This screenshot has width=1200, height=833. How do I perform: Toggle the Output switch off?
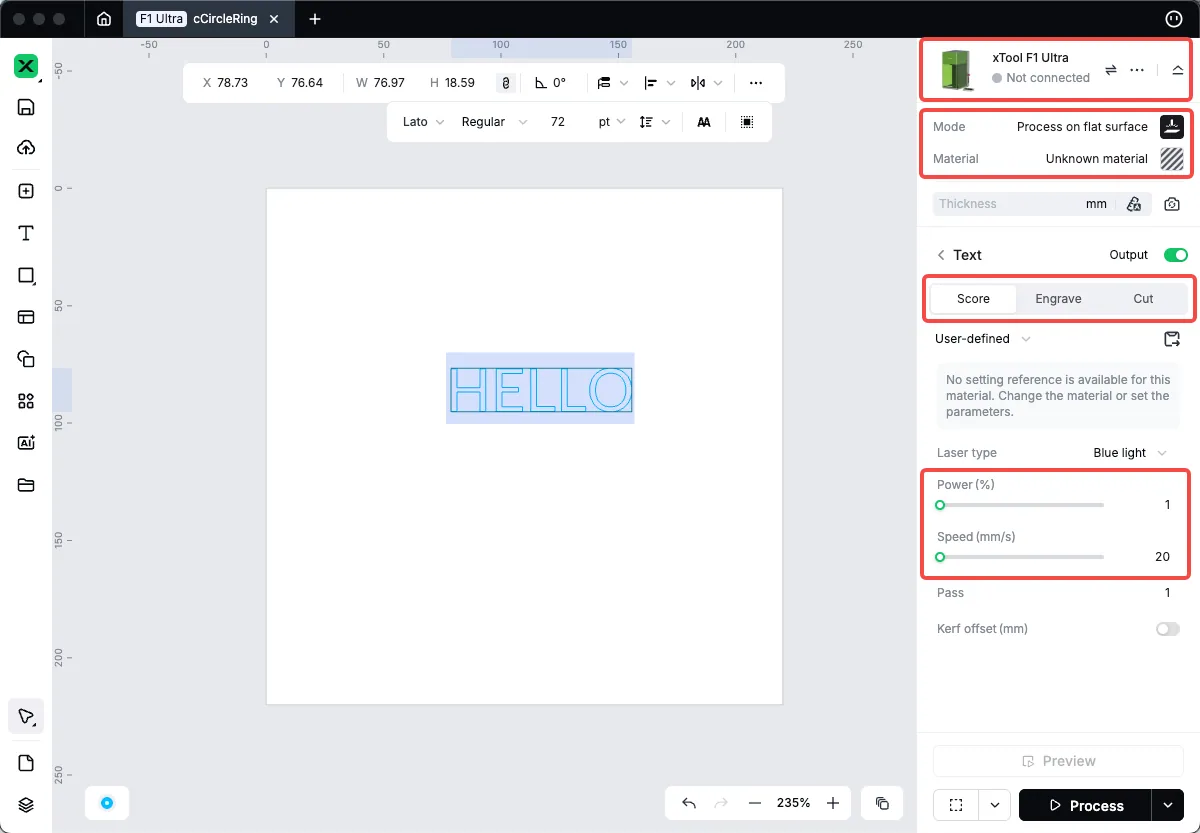(x=1176, y=255)
